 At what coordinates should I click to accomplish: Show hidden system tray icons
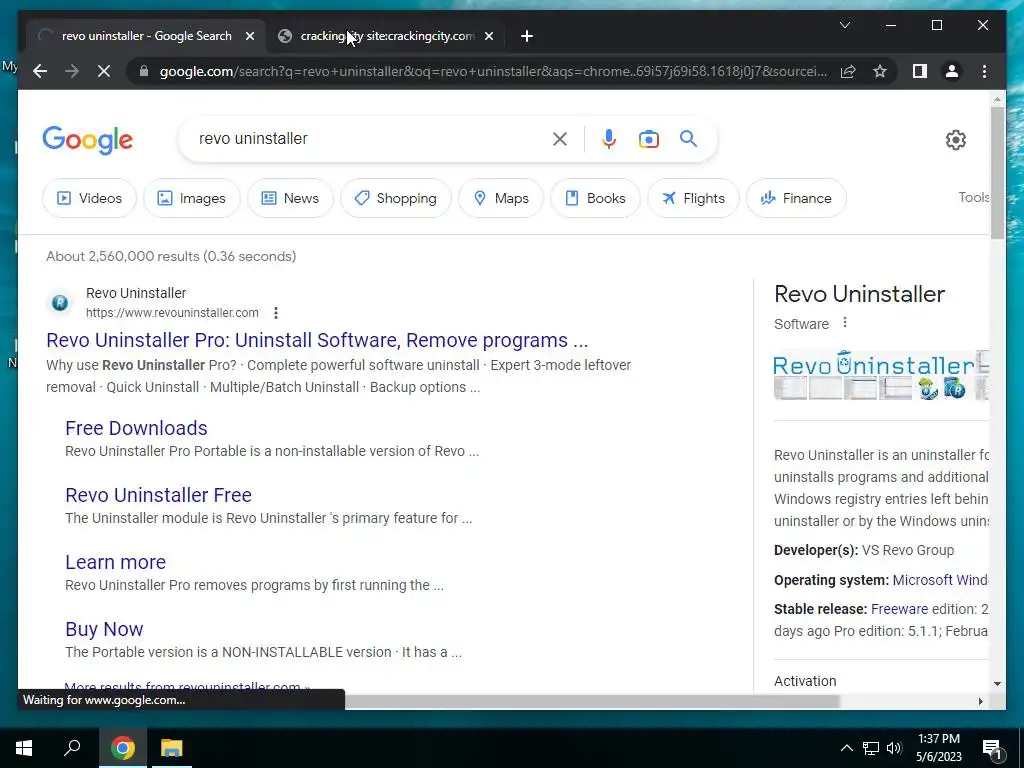click(846, 748)
